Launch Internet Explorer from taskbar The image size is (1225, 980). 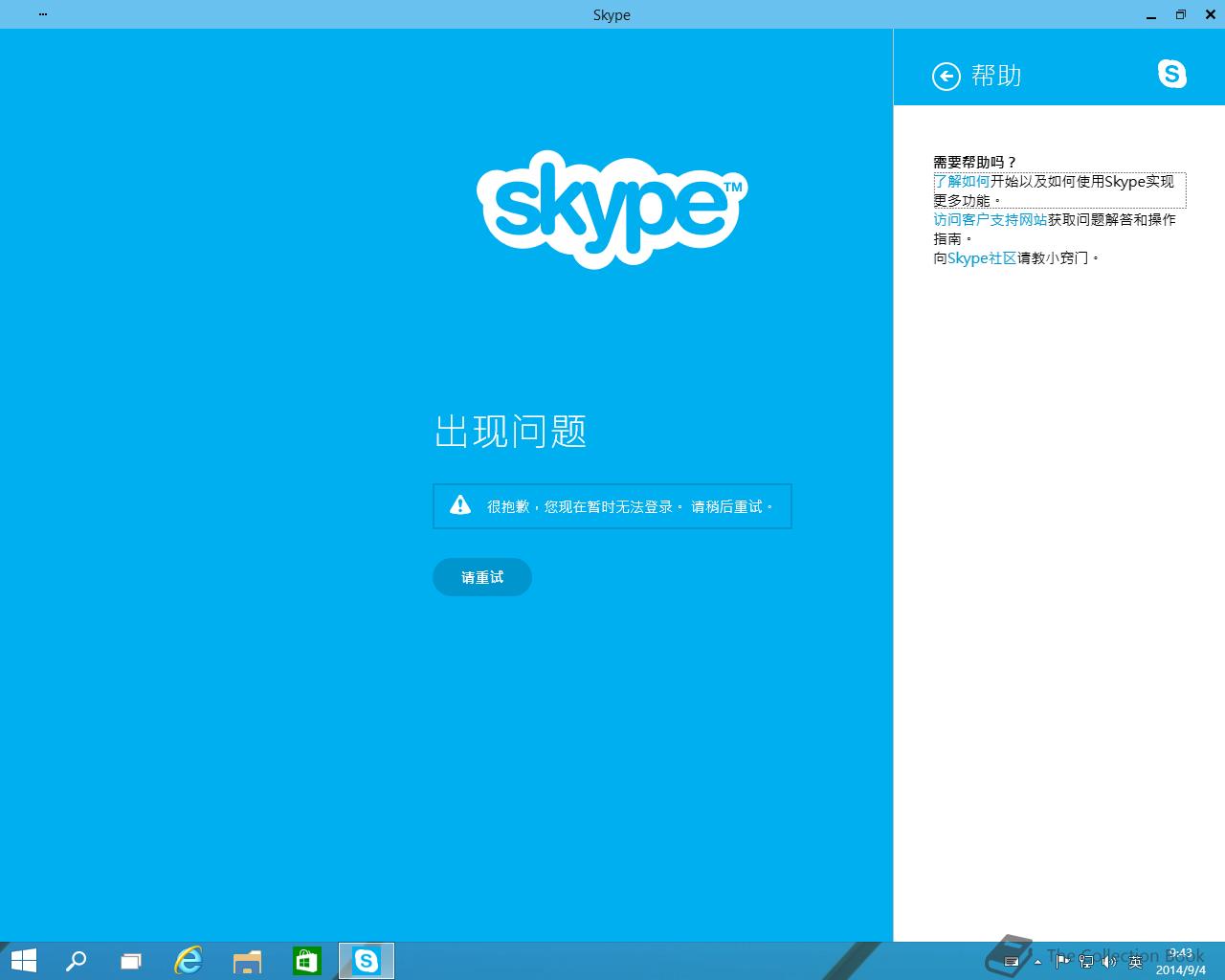(x=189, y=961)
